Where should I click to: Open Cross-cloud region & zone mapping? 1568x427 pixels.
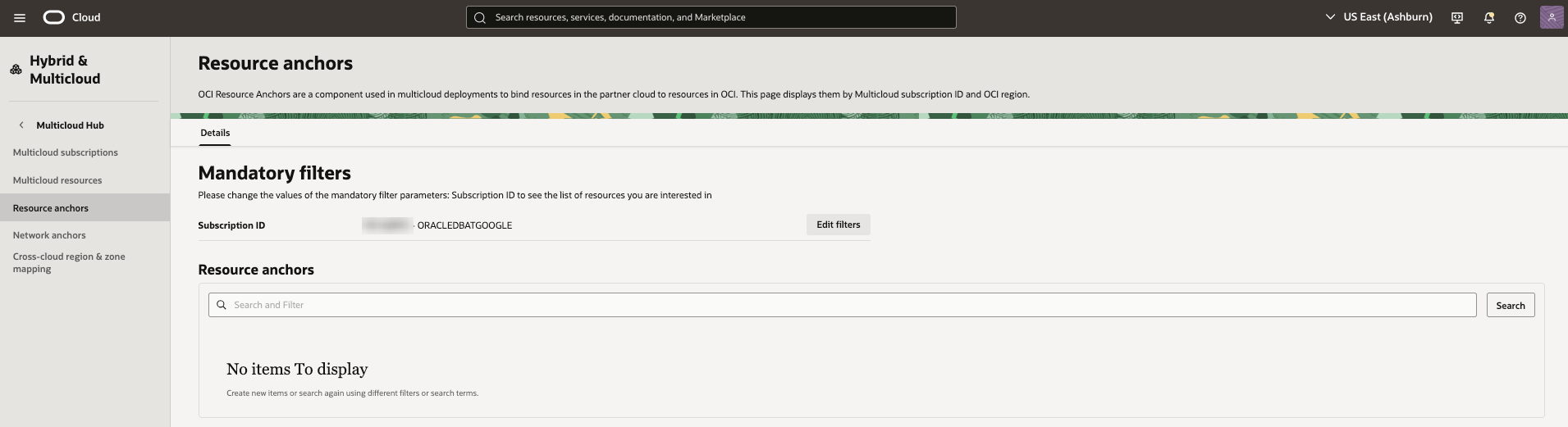click(x=69, y=262)
